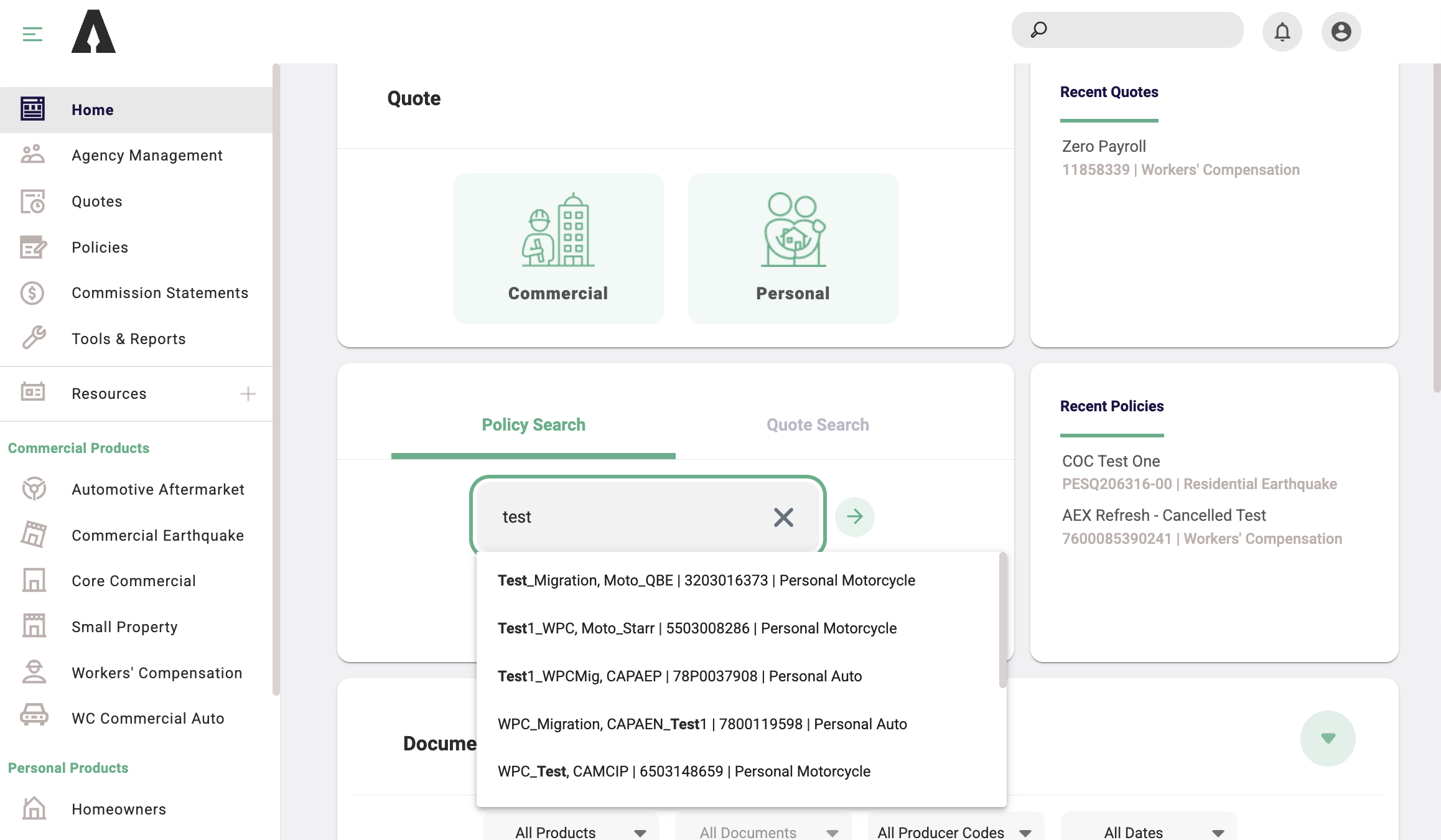This screenshot has height=840, width=1441.
Task: Open the All Dates dropdown
Action: pyautogui.click(x=1148, y=832)
